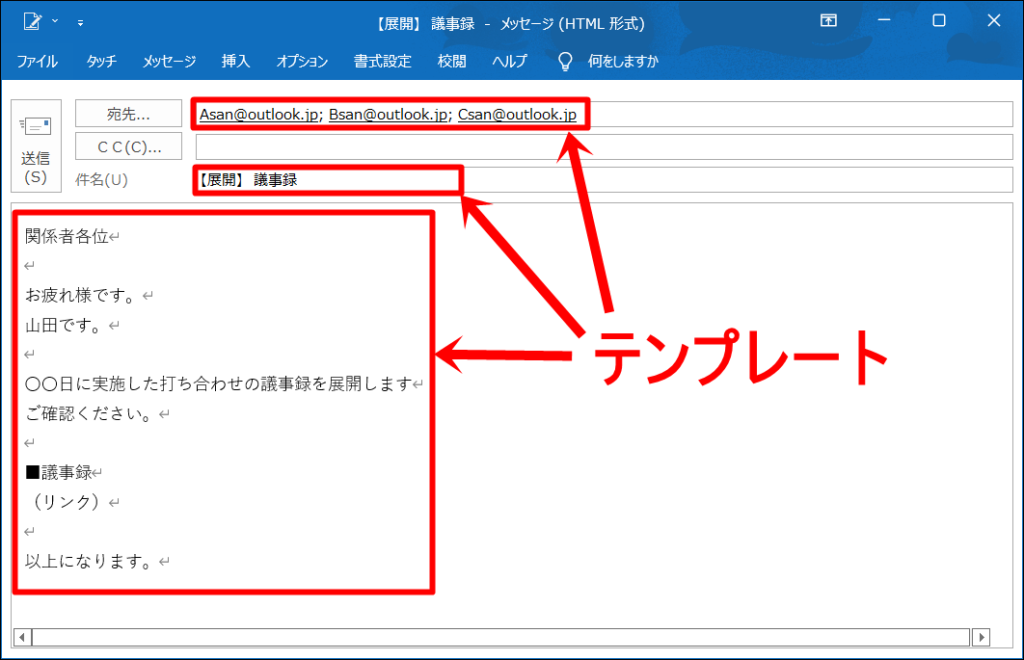Open the ファイル menu
1024x660 pixels.
point(37,62)
